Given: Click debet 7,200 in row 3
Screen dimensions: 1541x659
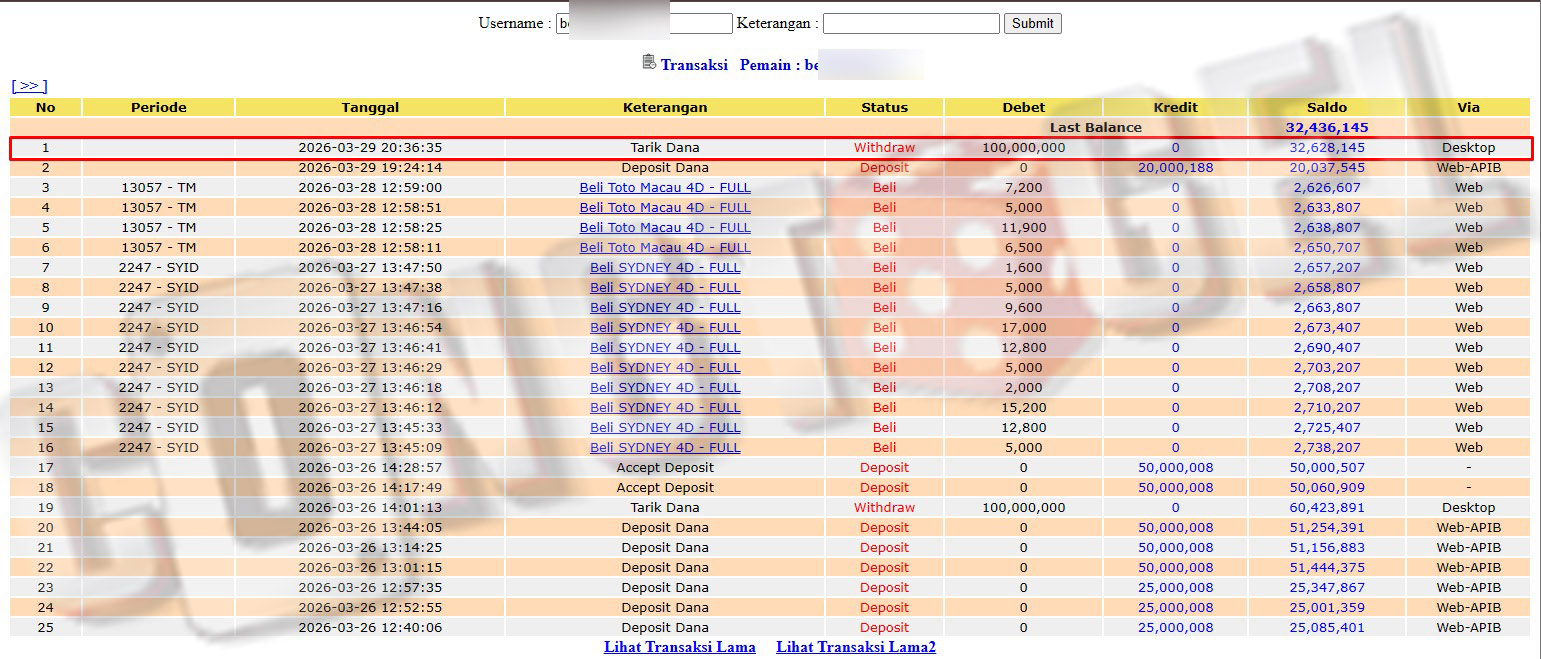Looking at the screenshot, I should click(x=1024, y=187).
